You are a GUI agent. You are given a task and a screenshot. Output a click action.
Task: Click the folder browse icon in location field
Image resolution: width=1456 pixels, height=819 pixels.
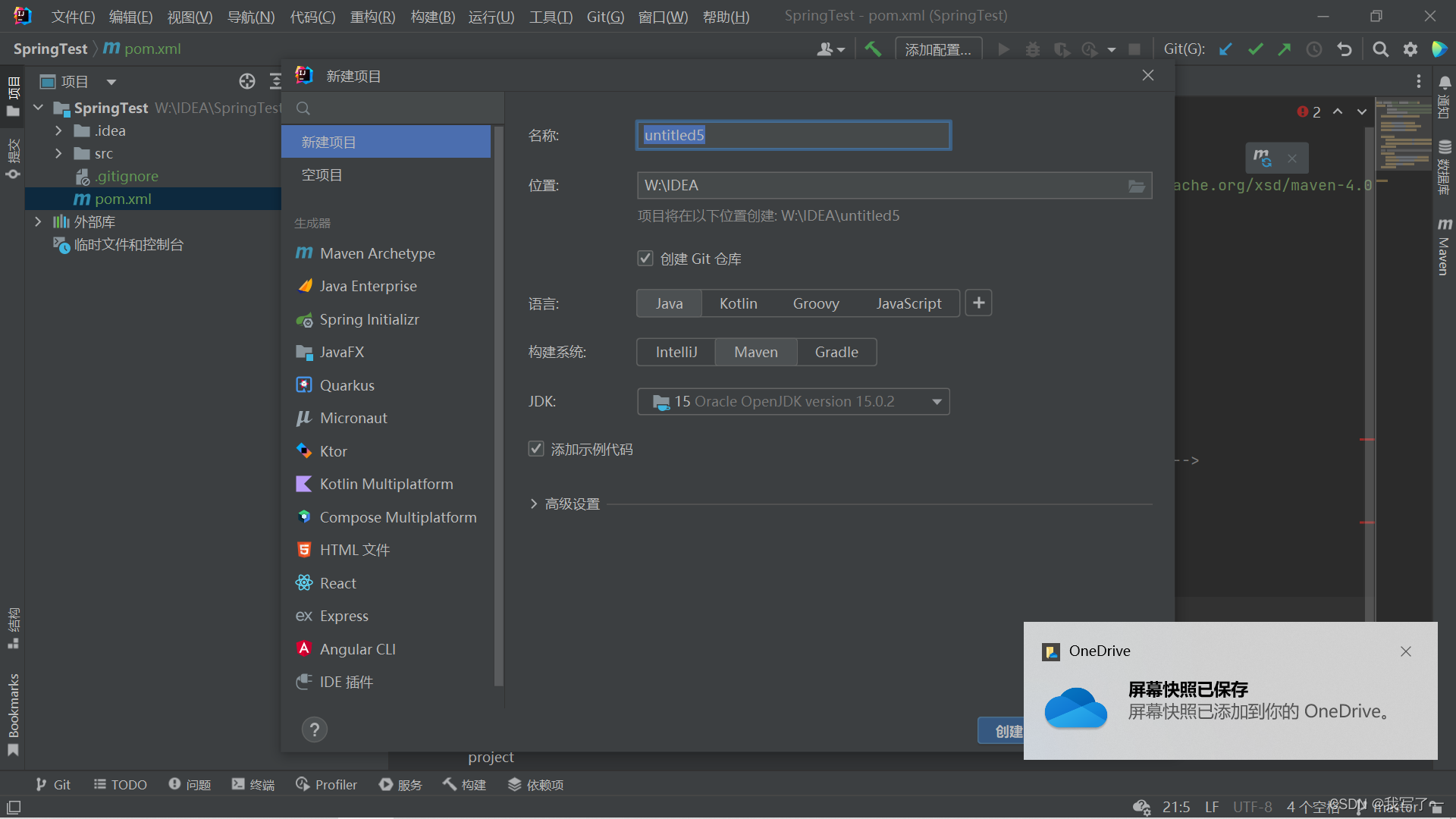pyautogui.click(x=1136, y=186)
